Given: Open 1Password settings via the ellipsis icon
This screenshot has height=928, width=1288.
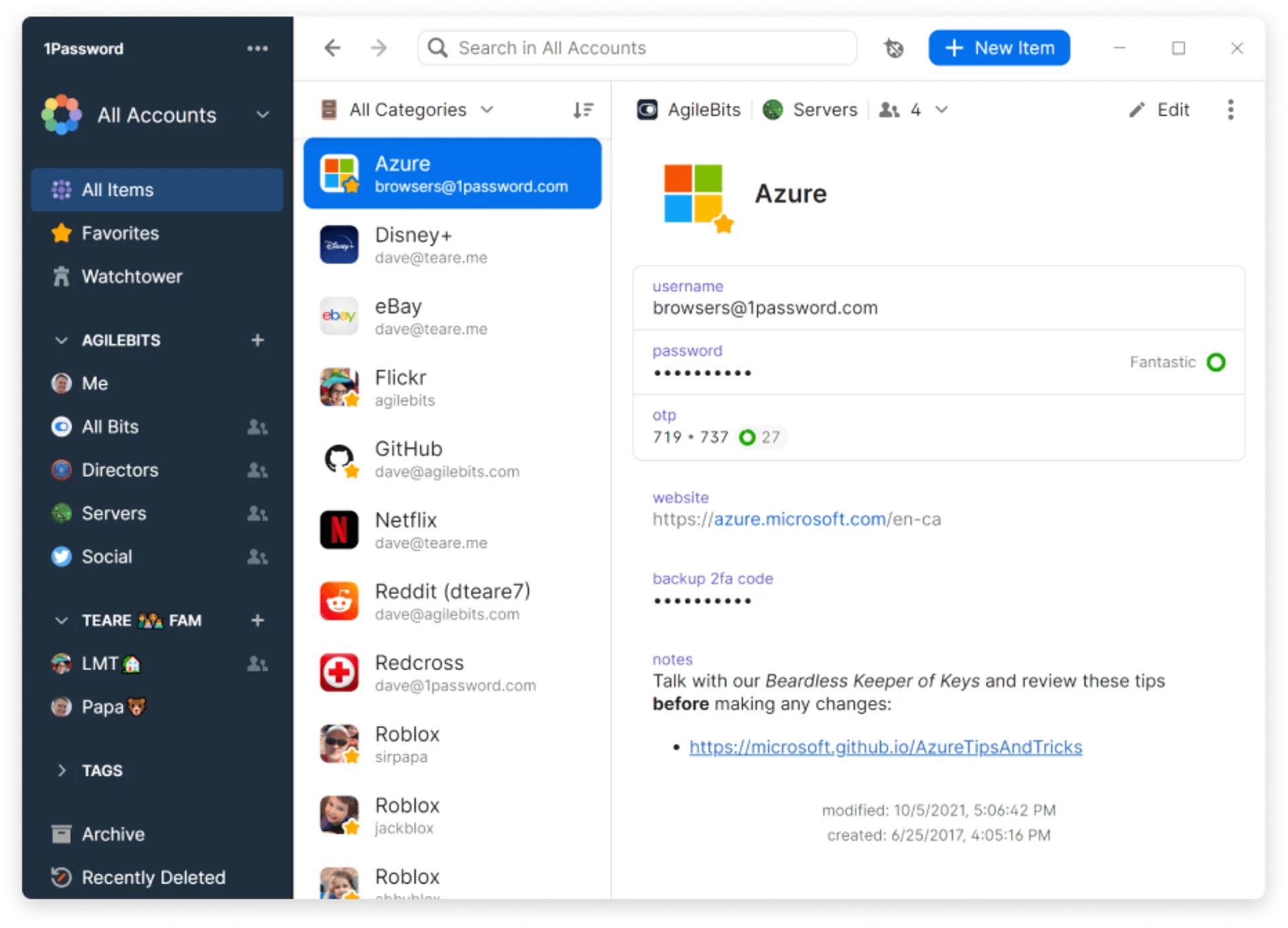Looking at the screenshot, I should coord(258,48).
